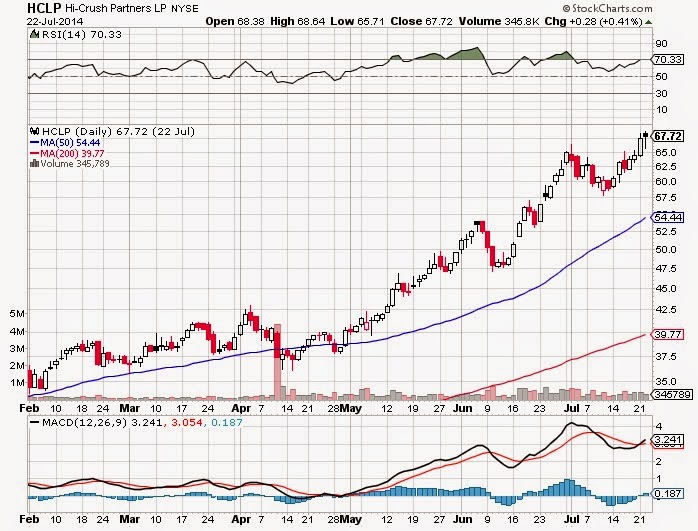Click the 0.187 histogram axis tag
The width and height of the screenshot is (698, 531).
[x=667, y=493]
